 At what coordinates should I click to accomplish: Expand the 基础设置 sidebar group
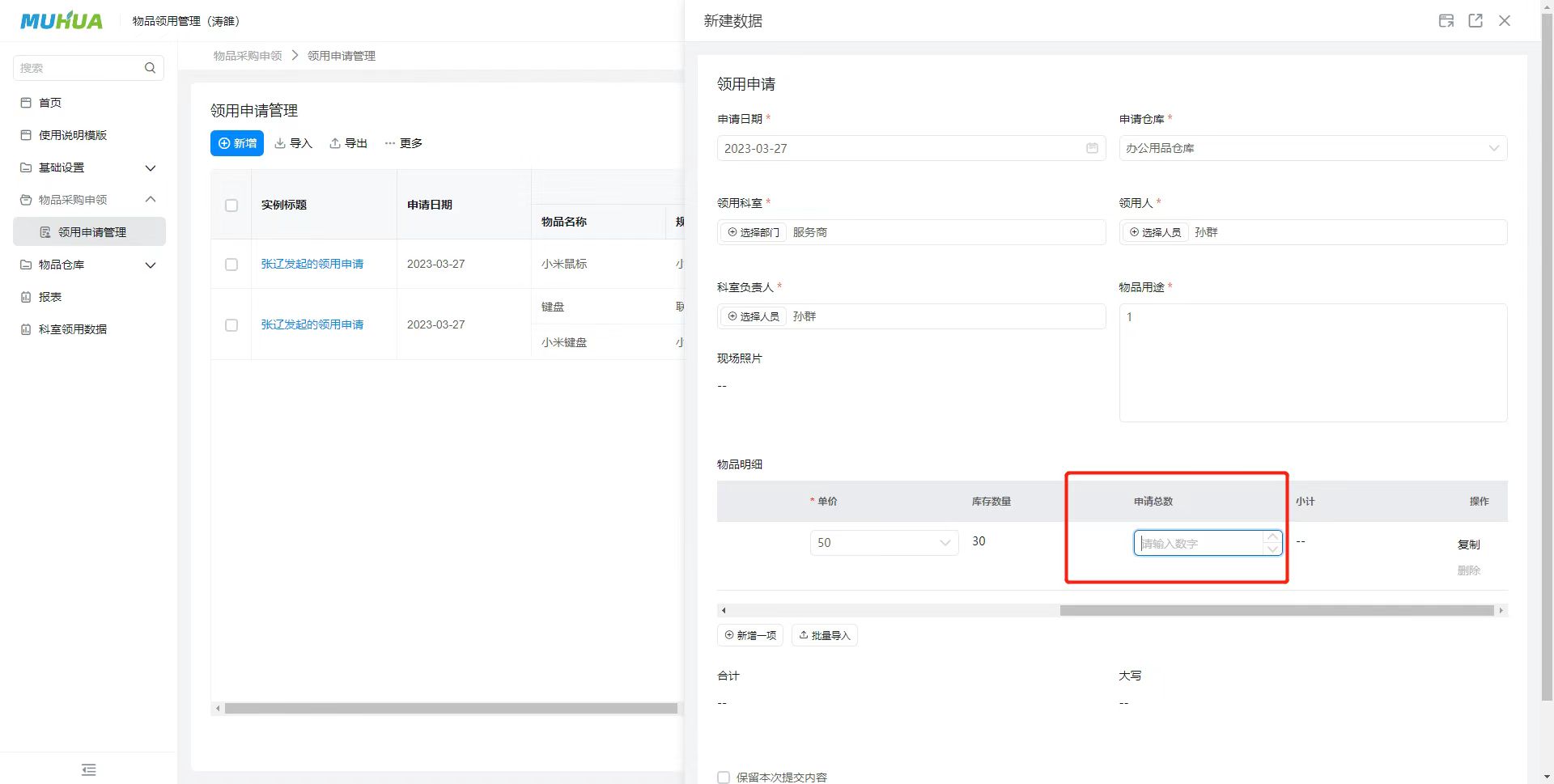[89, 167]
